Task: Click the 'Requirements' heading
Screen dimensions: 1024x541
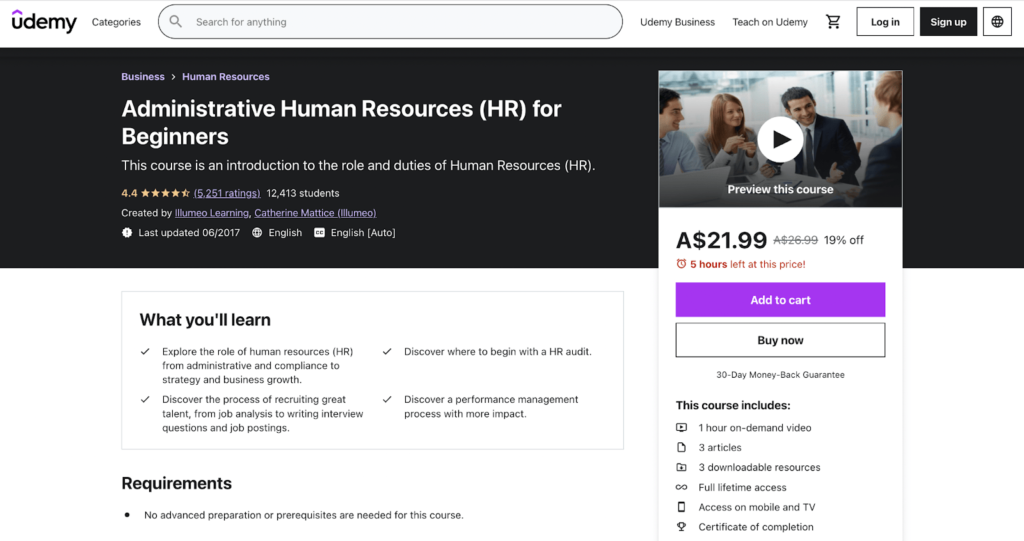Action: click(176, 483)
